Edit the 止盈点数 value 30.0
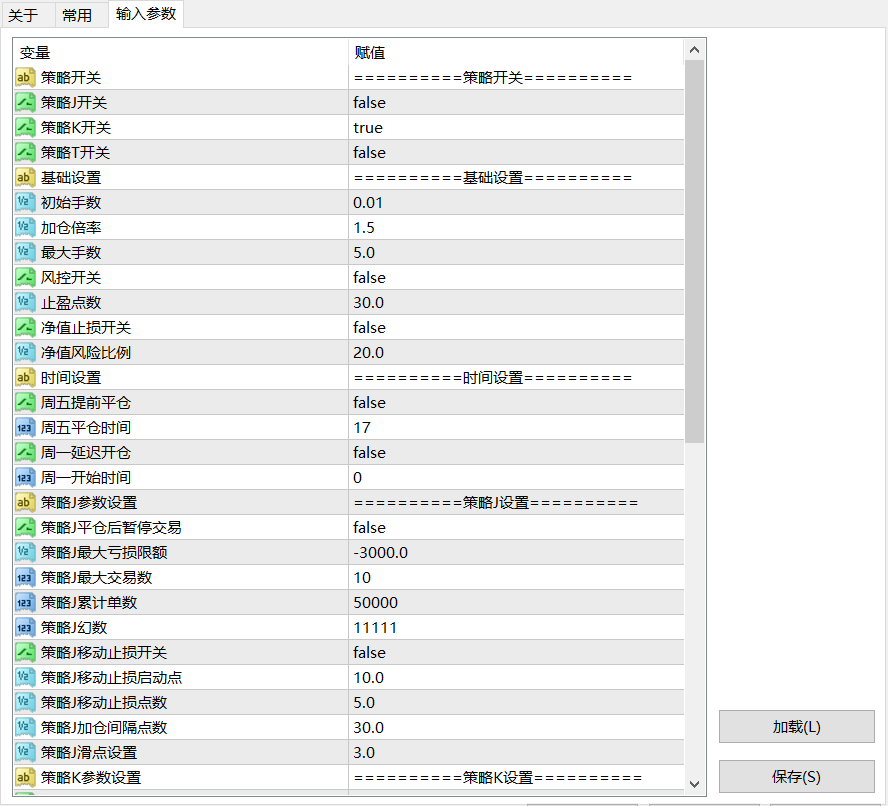Image resolution: width=888 pixels, height=806 pixels. (368, 303)
